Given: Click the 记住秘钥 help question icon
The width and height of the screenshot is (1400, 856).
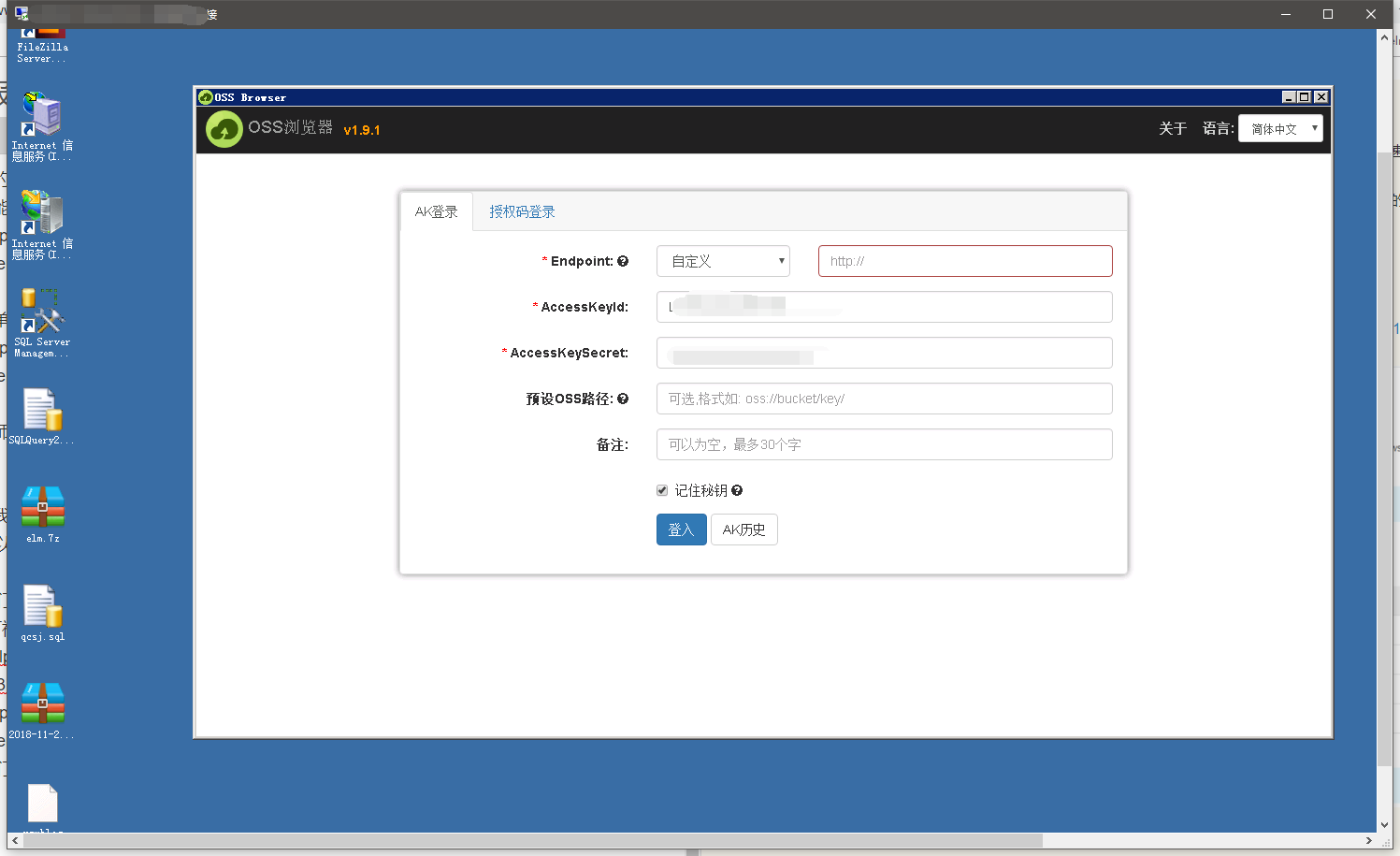Looking at the screenshot, I should pos(737,490).
